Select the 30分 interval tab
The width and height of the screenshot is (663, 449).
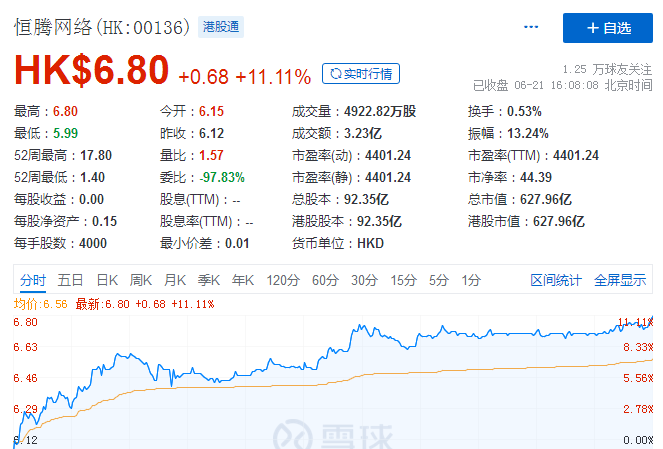pos(364,280)
